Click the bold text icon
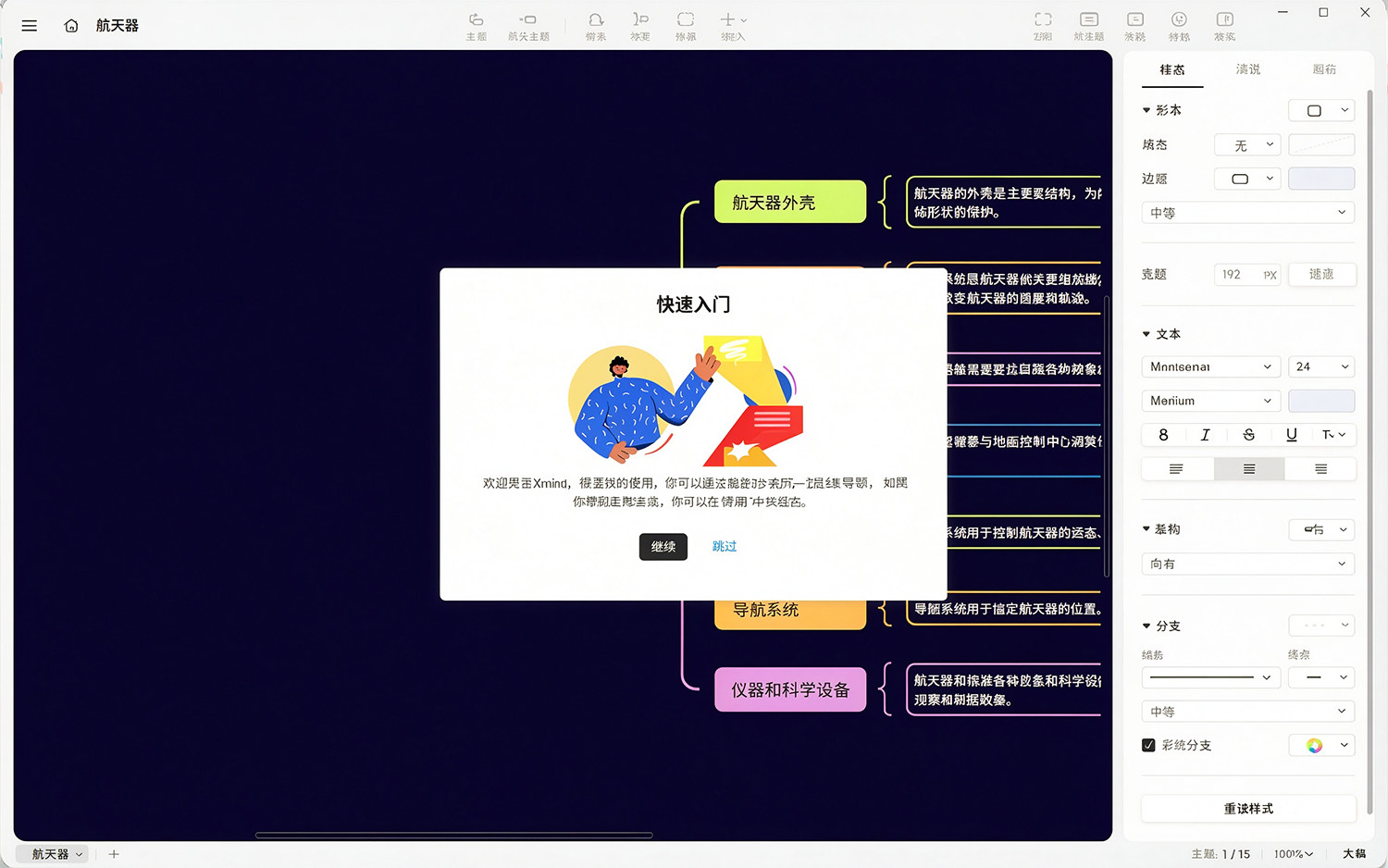The image size is (1388, 868). 1163,435
